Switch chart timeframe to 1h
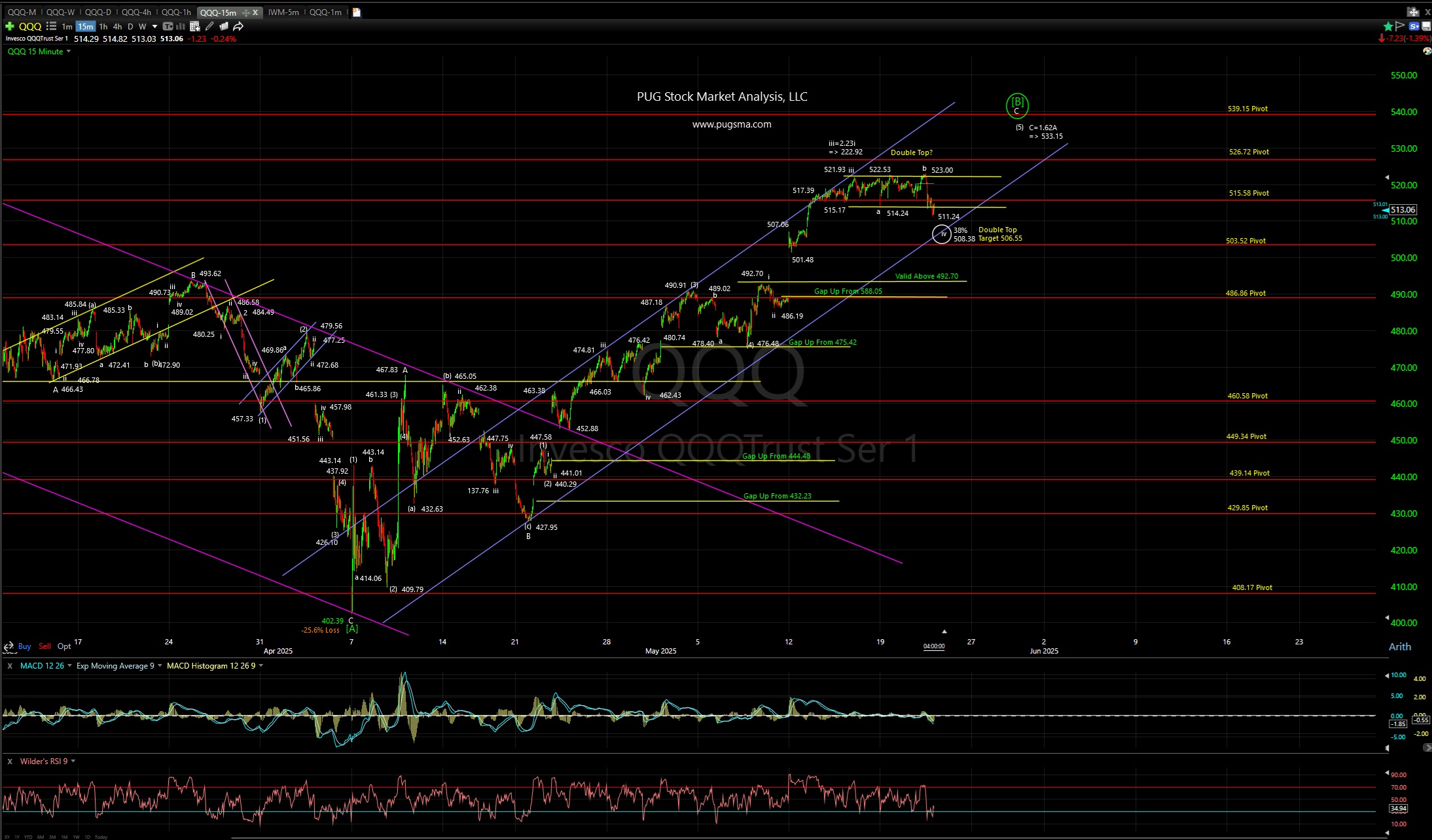This screenshot has width=1432, height=840. 103,26
